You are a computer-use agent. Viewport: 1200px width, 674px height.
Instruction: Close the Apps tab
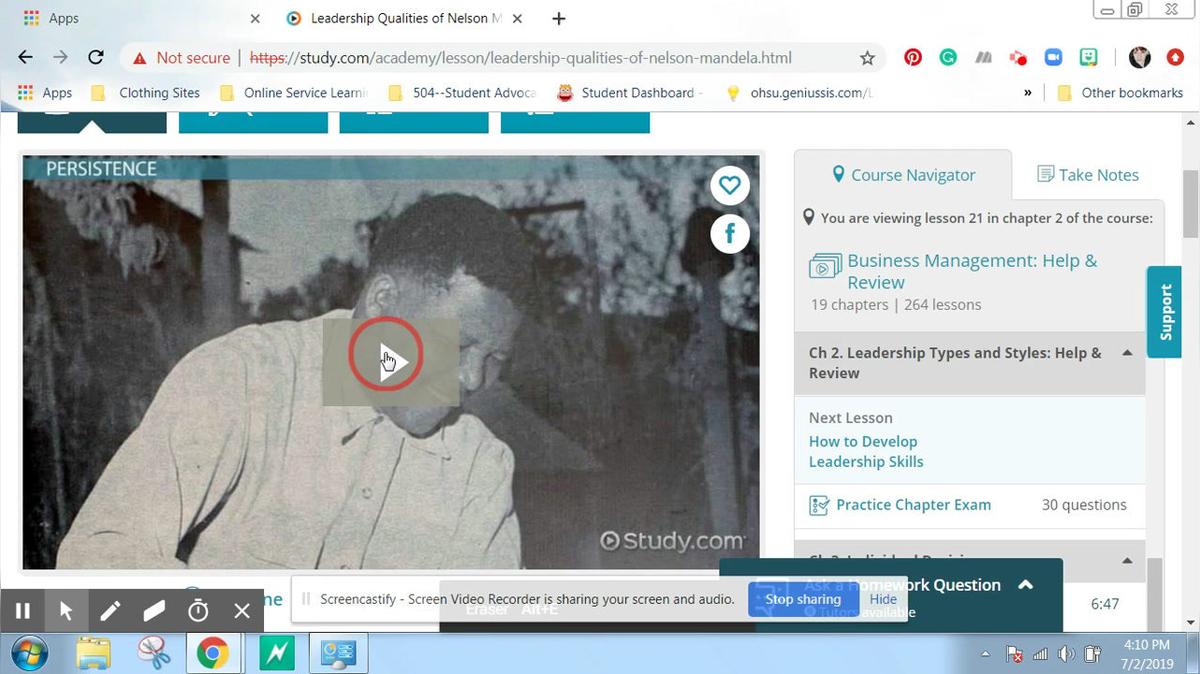coord(255,19)
